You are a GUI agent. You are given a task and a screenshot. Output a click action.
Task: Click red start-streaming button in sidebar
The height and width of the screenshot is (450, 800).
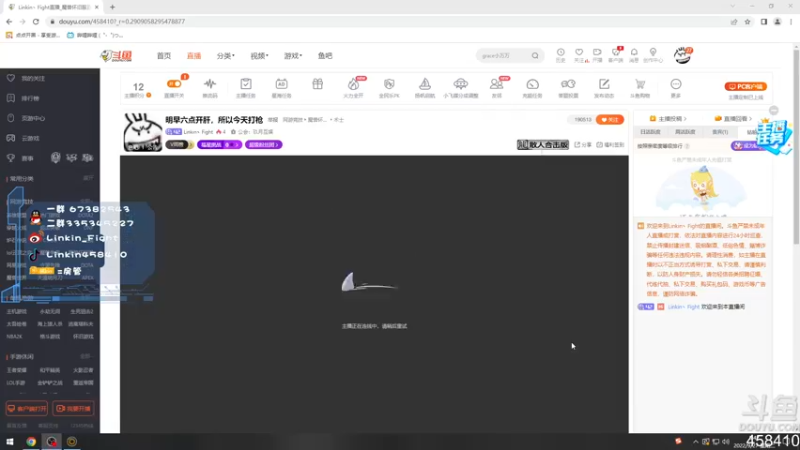(x=73, y=409)
